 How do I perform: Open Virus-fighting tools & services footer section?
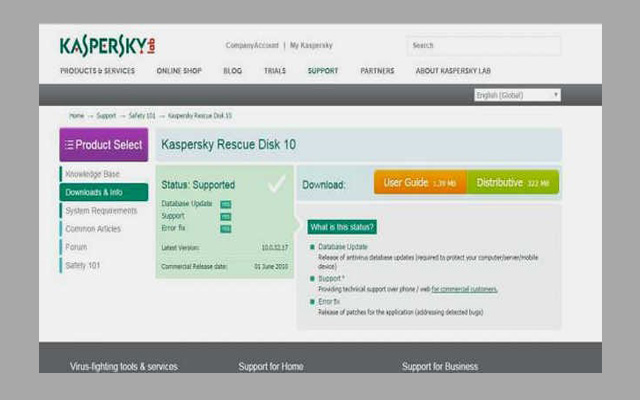coord(124,367)
